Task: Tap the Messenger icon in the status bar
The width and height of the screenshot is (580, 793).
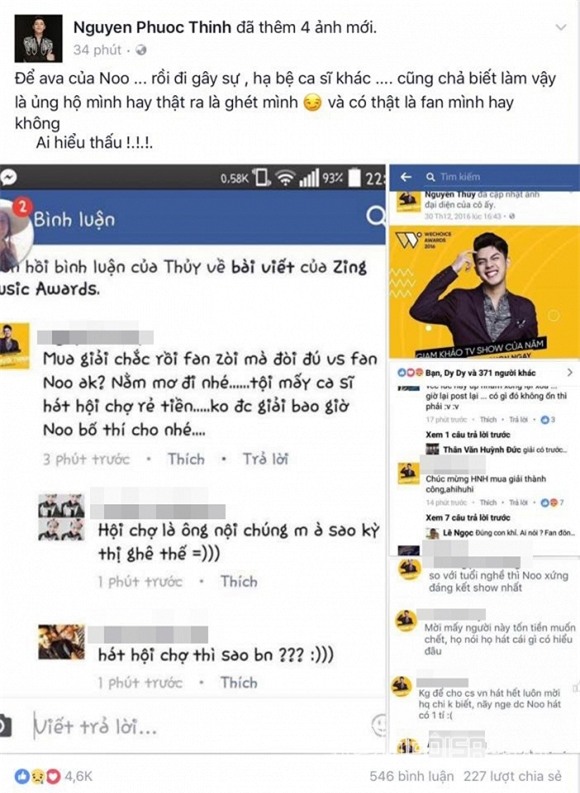Action: (9, 177)
